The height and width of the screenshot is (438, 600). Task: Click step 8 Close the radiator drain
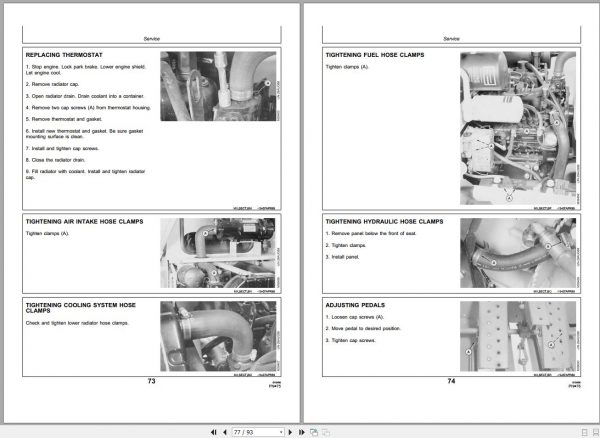(x=55, y=160)
